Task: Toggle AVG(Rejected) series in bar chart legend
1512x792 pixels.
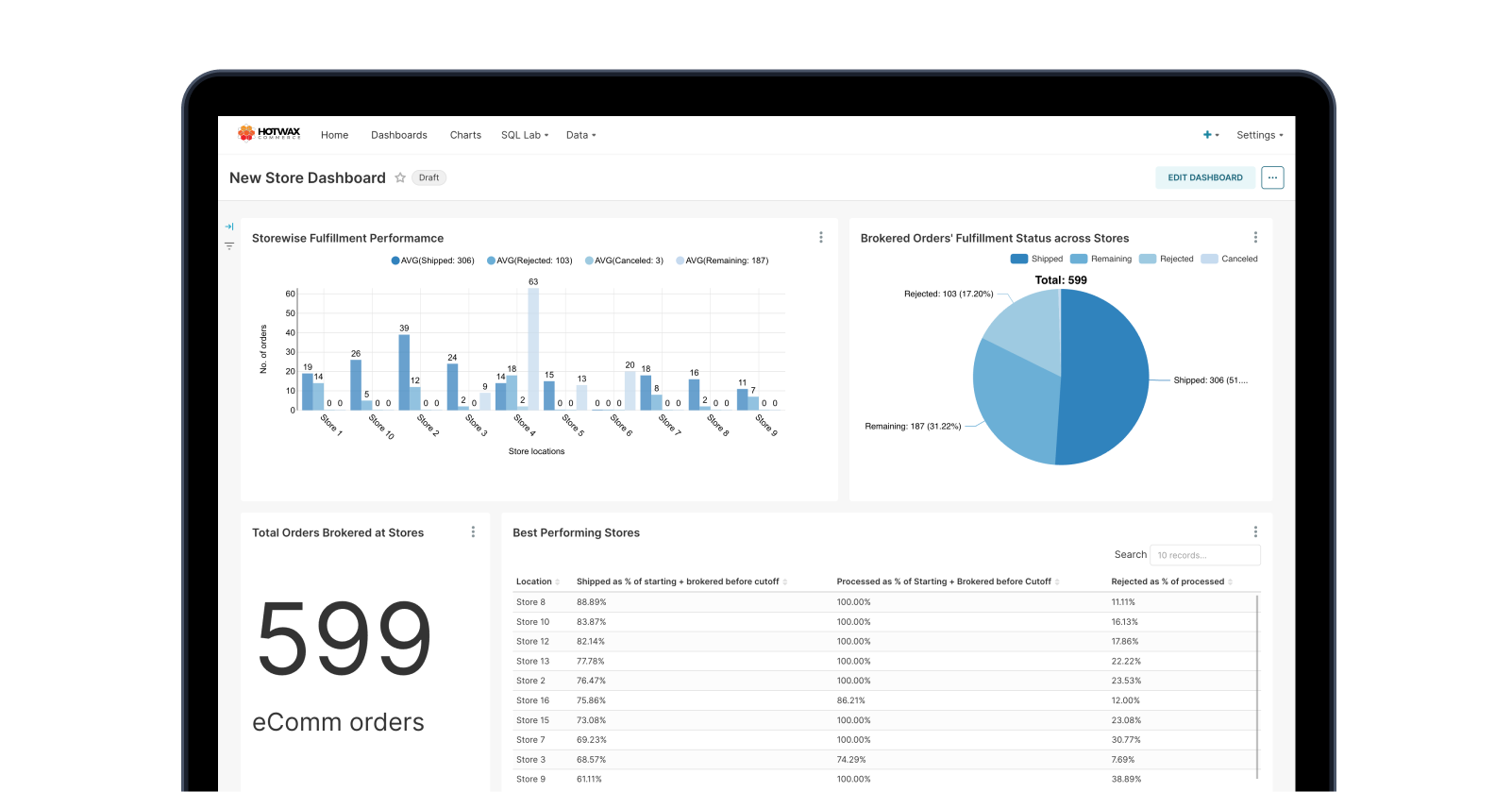Action: point(529,261)
